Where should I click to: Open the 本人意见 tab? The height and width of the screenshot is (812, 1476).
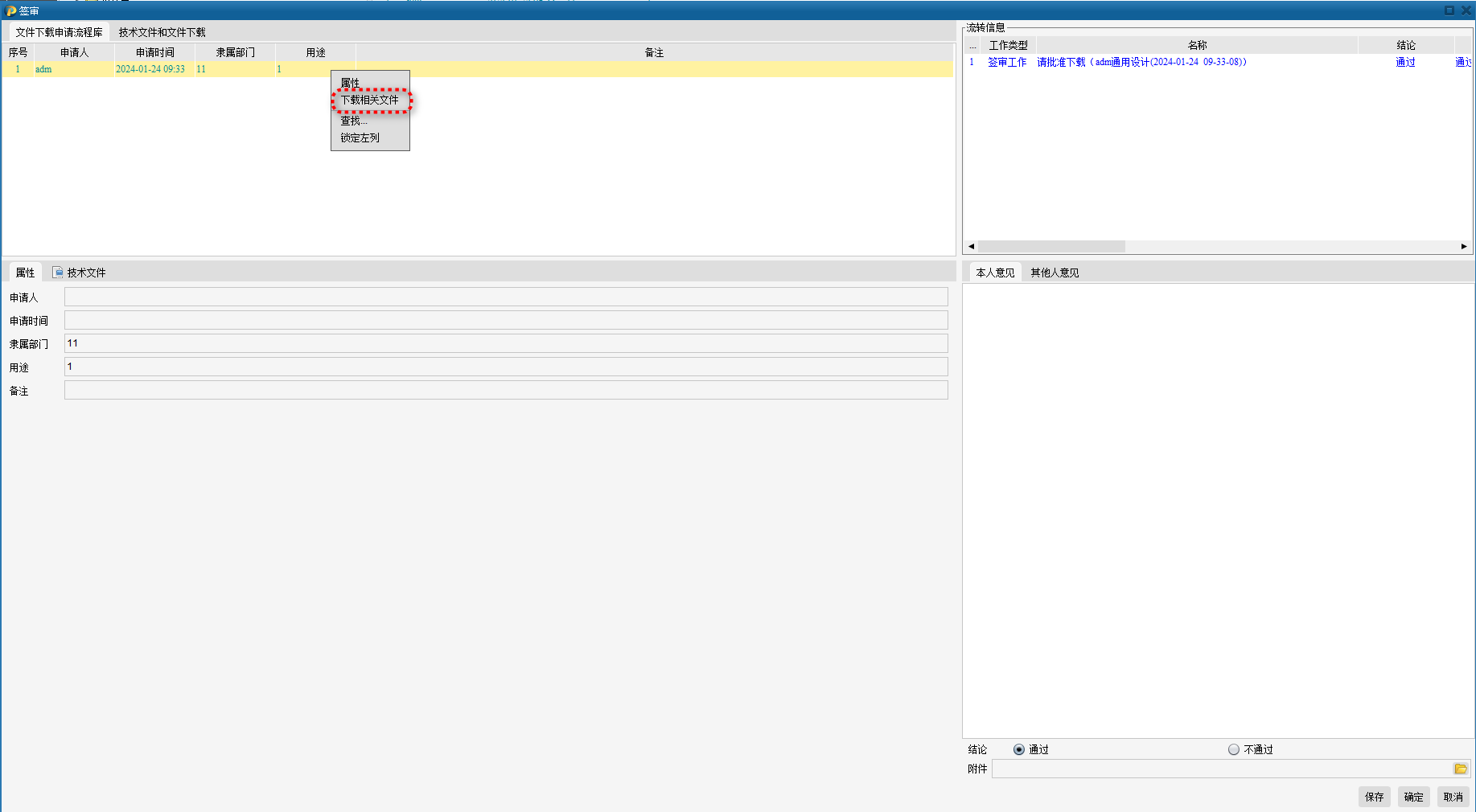[x=995, y=273]
